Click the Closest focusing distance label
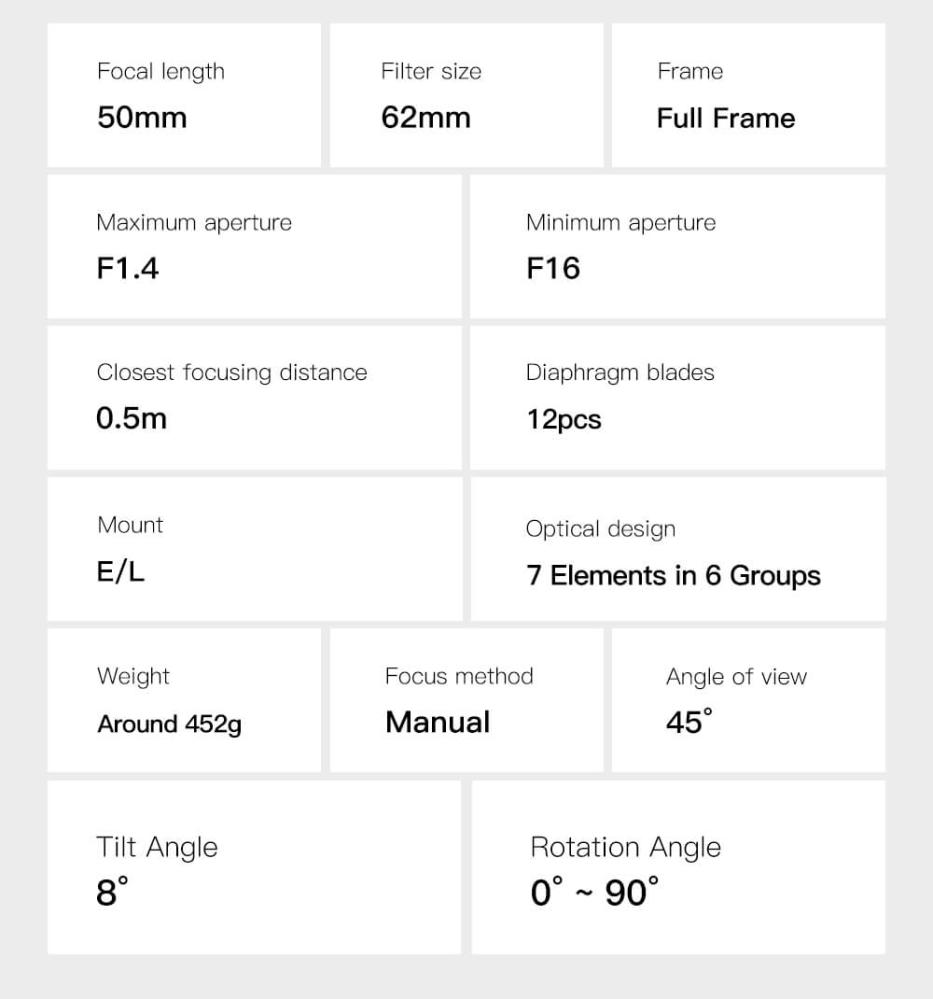933x999 pixels. pyautogui.click(x=231, y=372)
